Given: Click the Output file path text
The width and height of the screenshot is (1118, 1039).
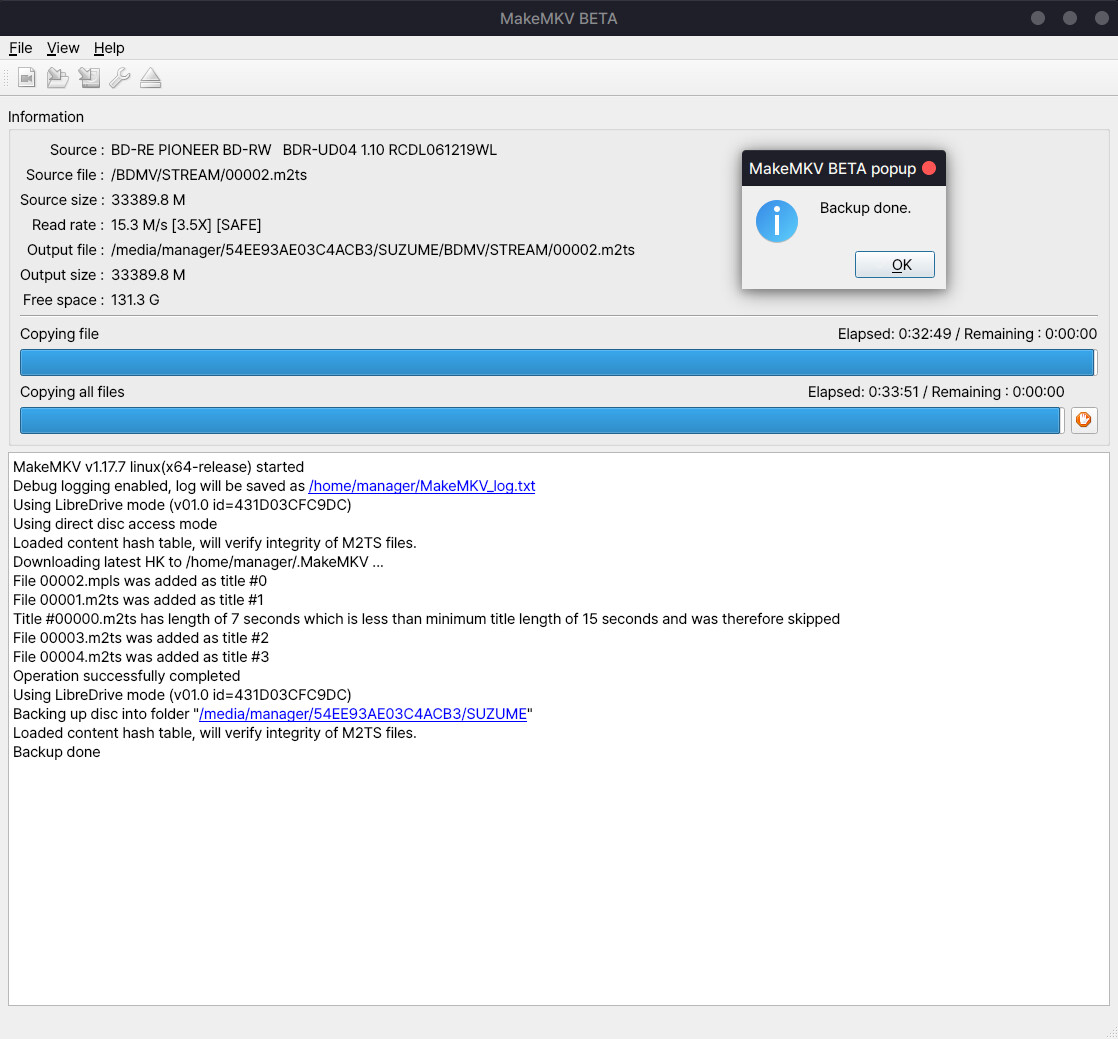Looking at the screenshot, I should click(x=373, y=250).
